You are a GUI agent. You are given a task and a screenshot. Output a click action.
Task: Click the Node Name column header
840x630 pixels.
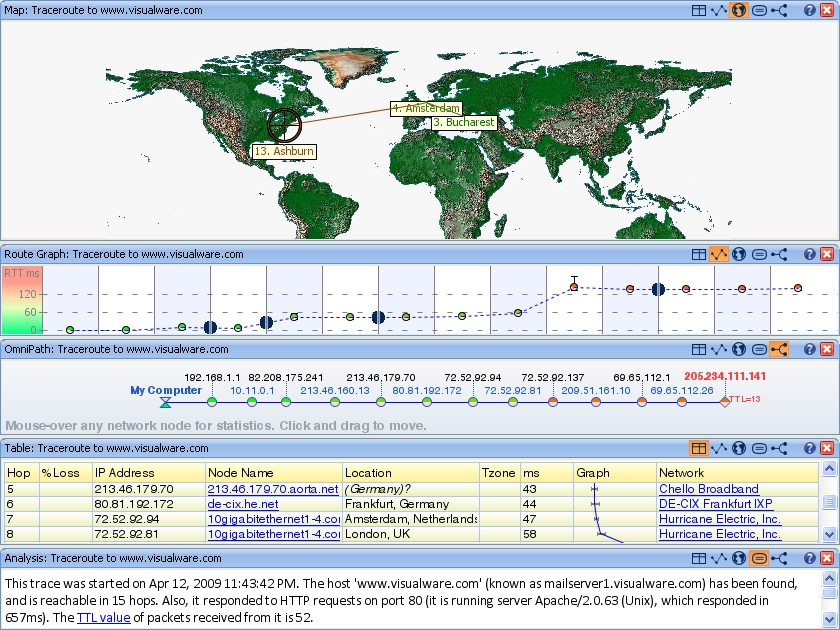tap(237, 472)
